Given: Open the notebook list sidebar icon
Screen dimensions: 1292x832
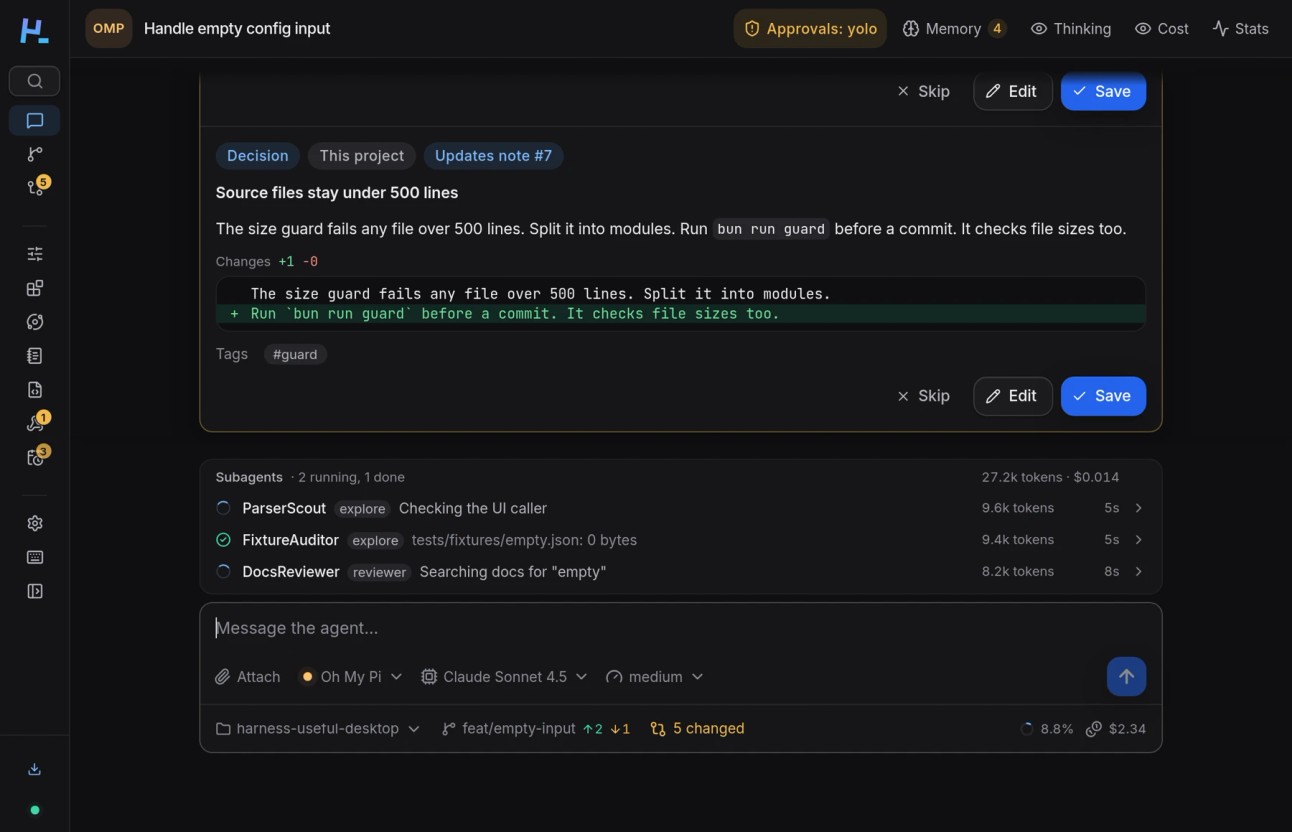Looking at the screenshot, I should pyautogui.click(x=34, y=356).
